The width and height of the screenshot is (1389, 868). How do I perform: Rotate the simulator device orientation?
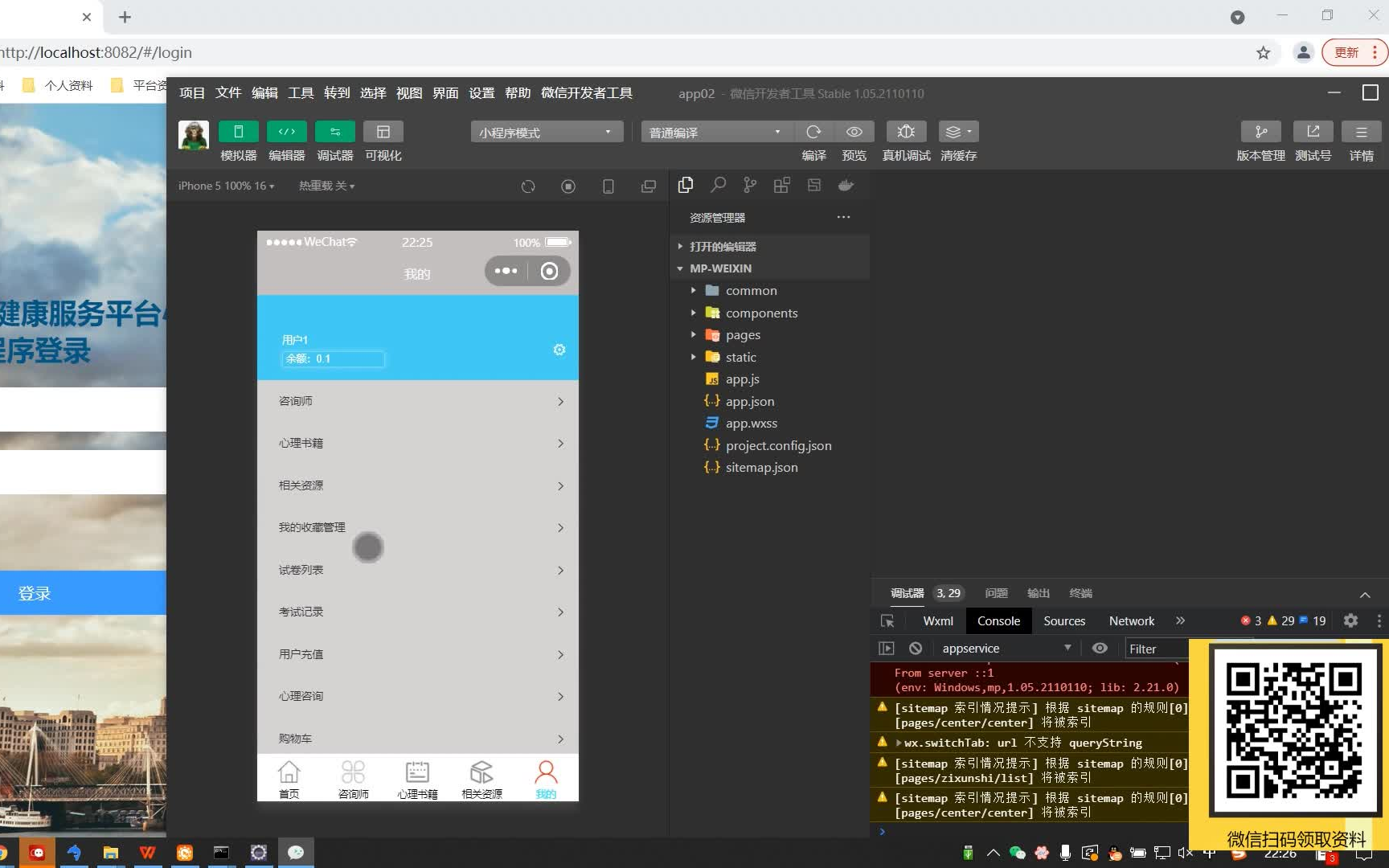click(608, 186)
